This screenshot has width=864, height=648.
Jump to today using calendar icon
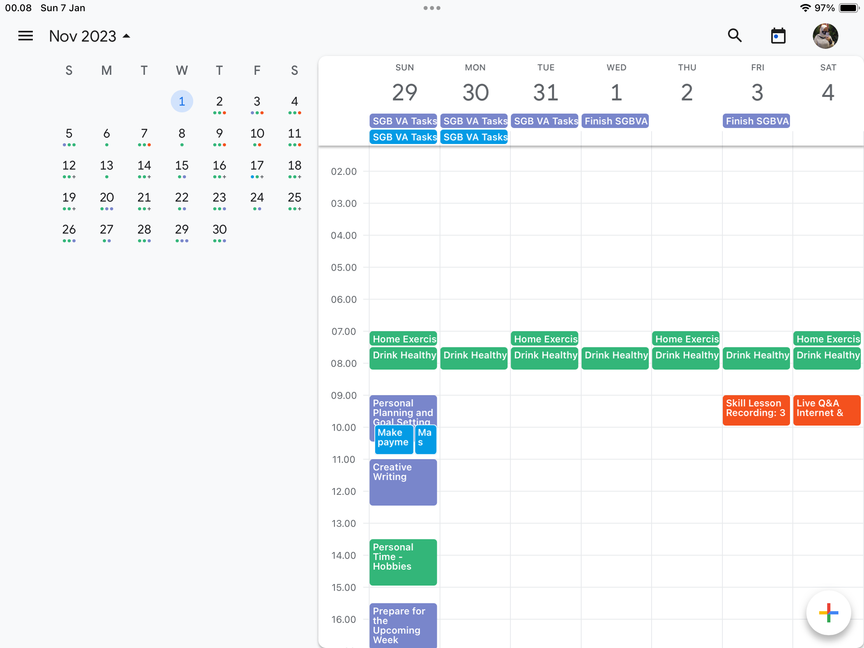pyautogui.click(x=778, y=36)
